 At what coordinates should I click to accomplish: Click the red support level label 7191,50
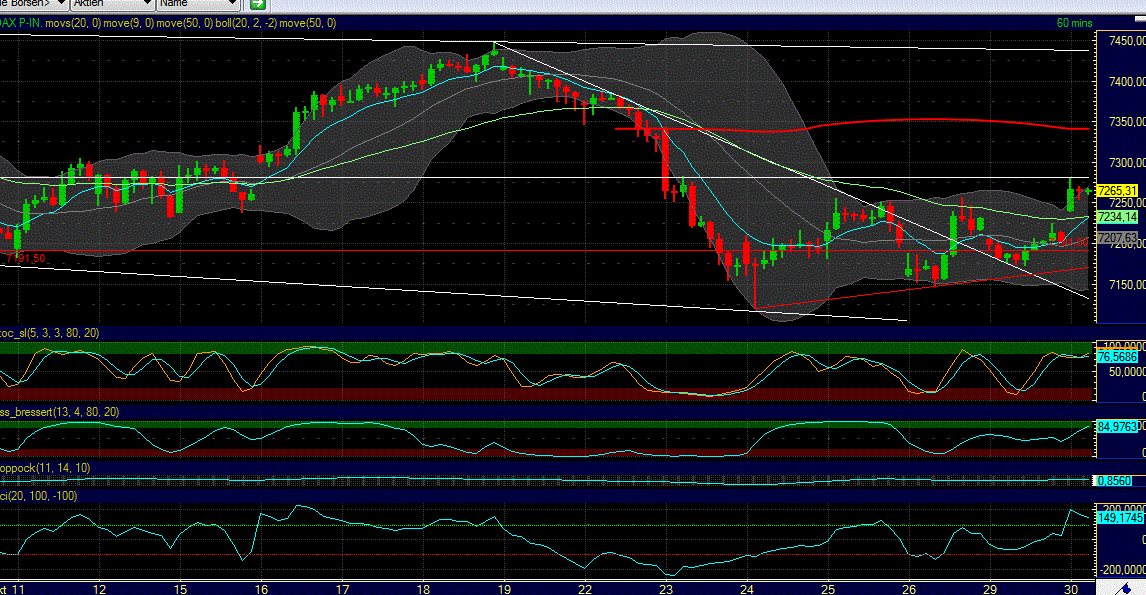[x=25, y=259]
